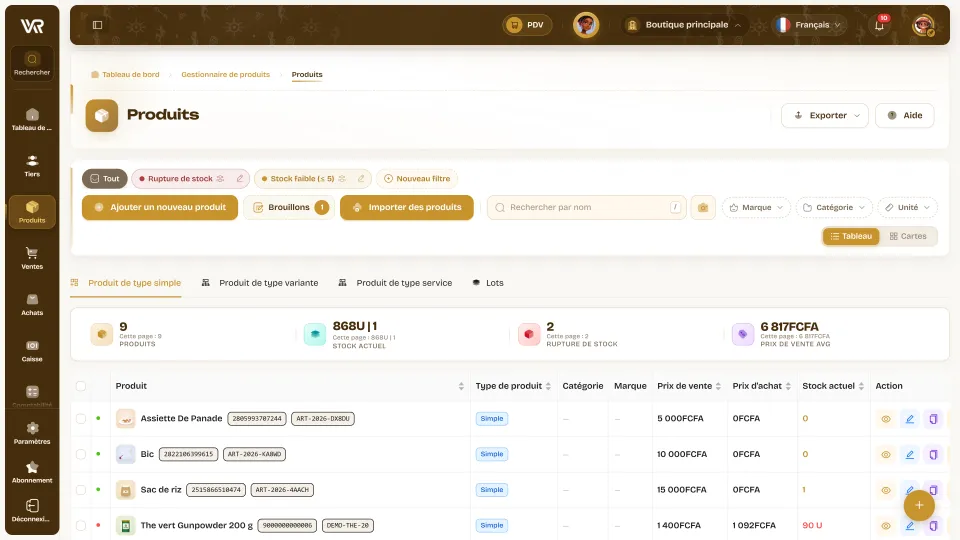Open the Exporter dropdown
This screenshot has width=960, height=540.
click(x=825, y=116)
